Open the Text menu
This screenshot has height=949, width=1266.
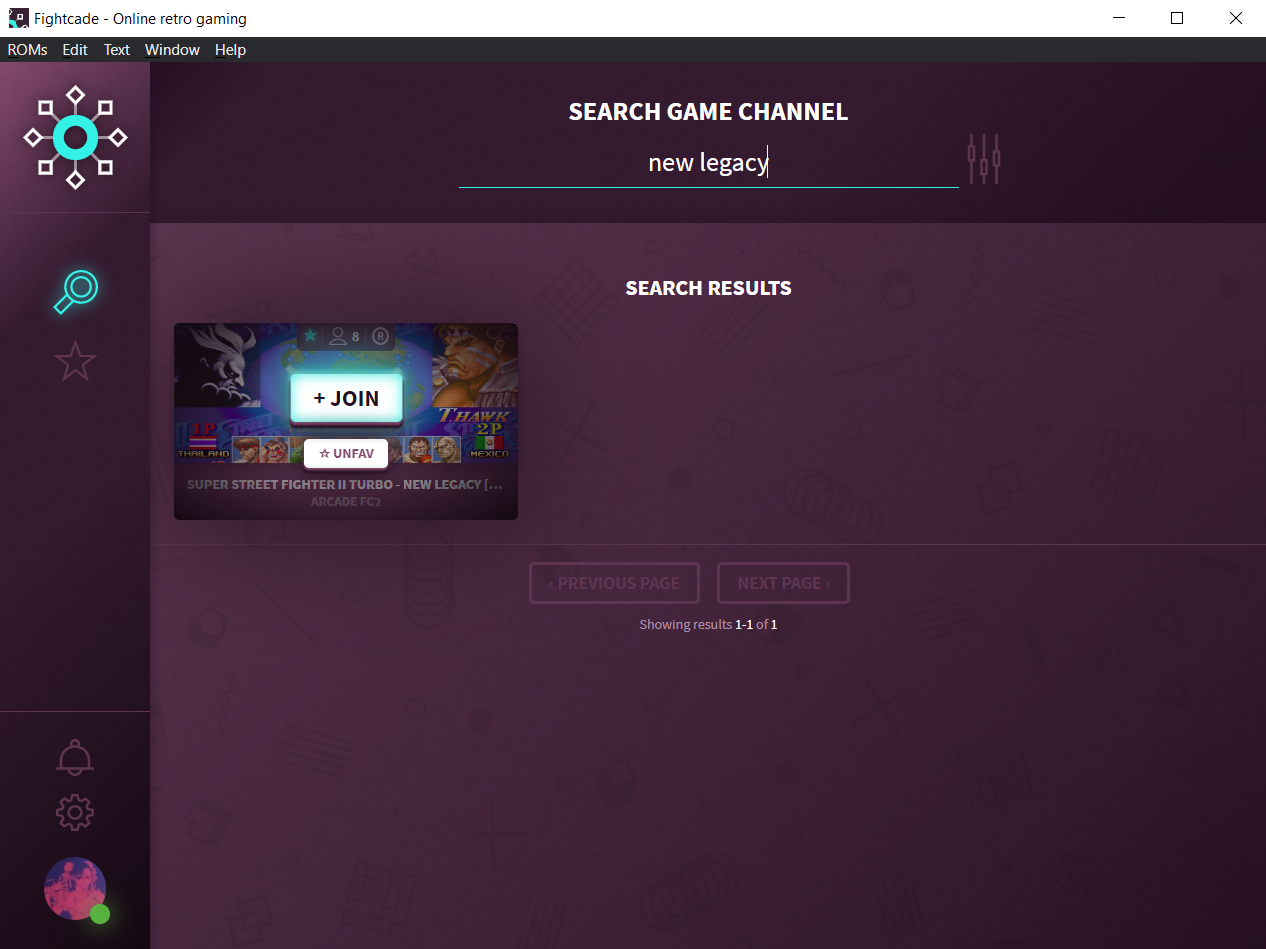point(117,50)
